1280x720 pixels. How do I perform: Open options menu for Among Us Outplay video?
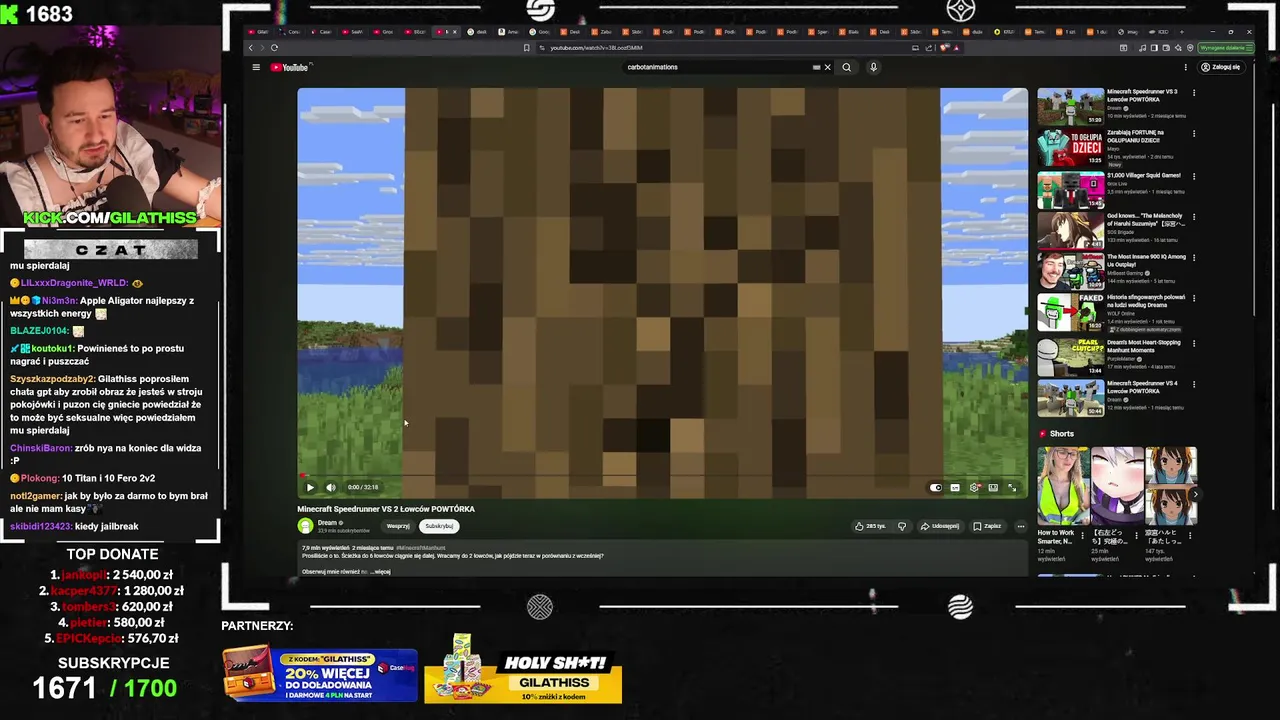pos(1193,258)
